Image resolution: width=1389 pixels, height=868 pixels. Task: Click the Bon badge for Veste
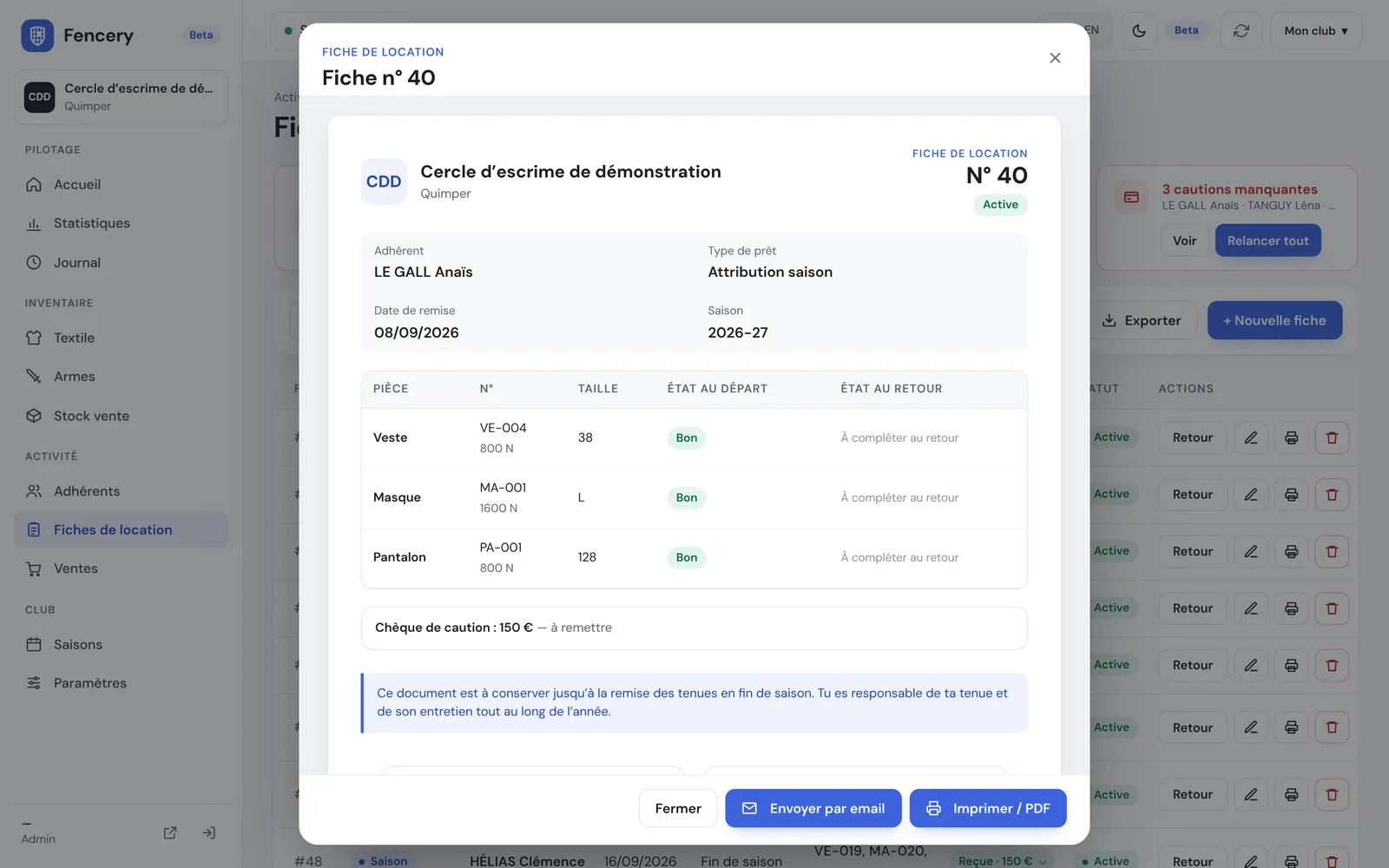(686, 438)
